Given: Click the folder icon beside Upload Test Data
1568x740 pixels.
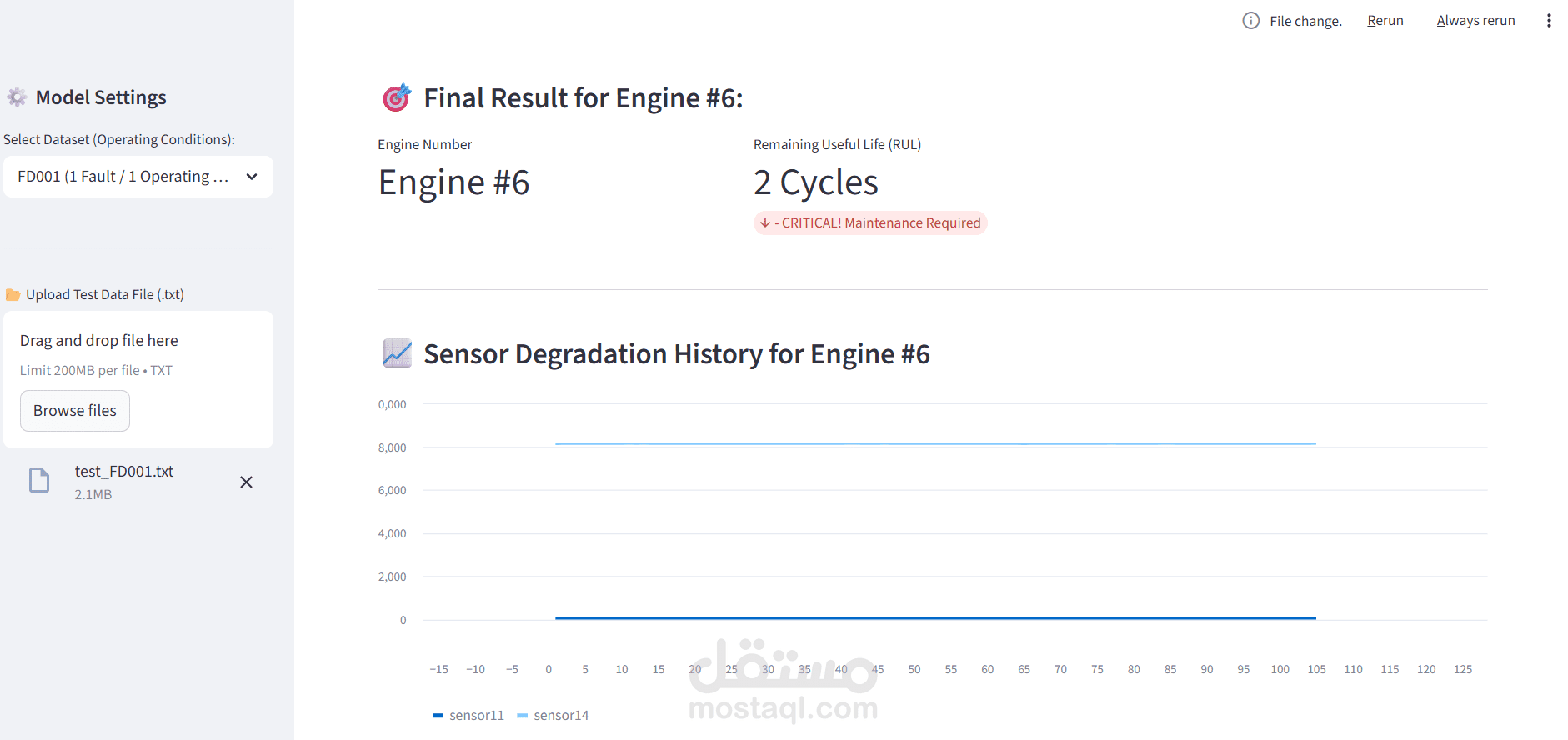Looking at the screenshot, I should pyautogui.click(x=13, y=295).
